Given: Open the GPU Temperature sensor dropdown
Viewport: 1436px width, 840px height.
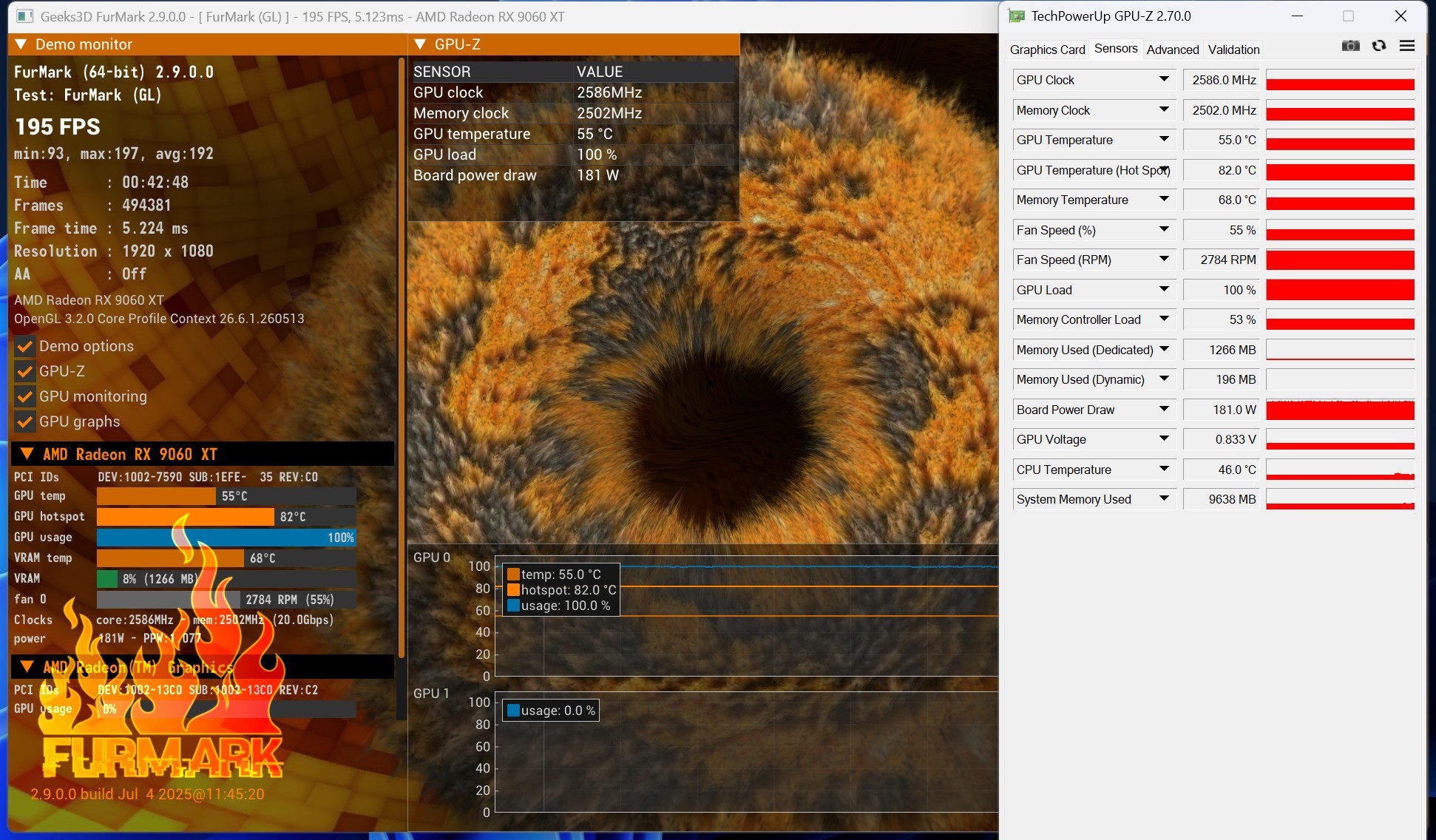Looking at the screenshot, I should coord(1164,140).
